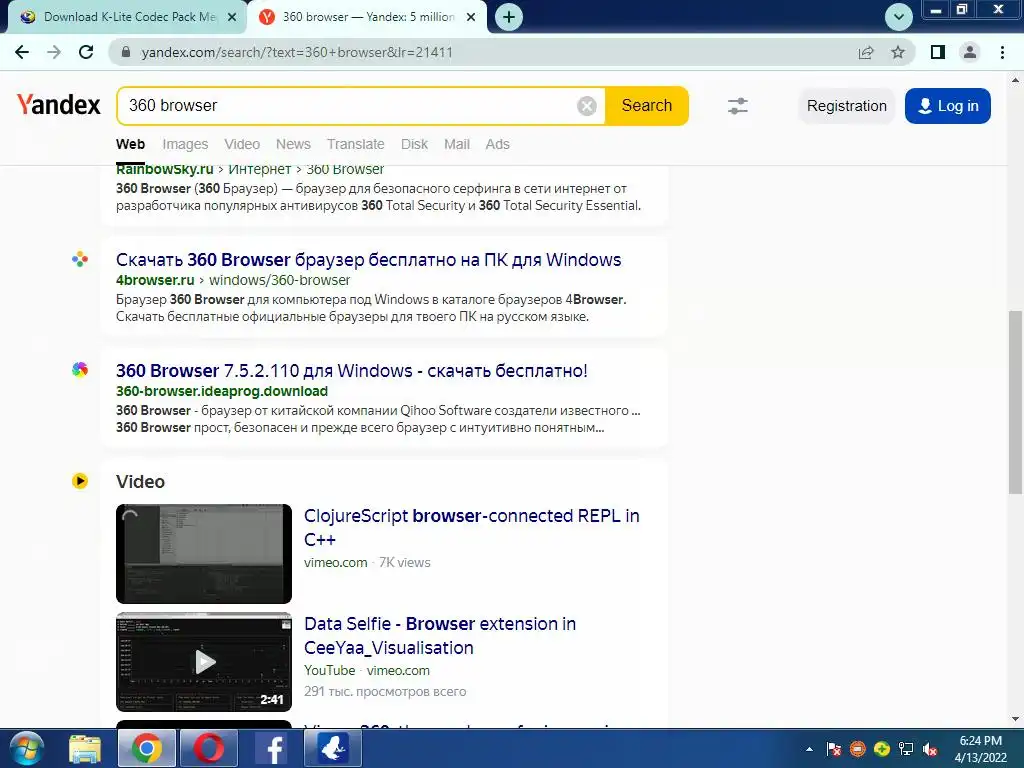Click the Log in button
1024x768 pixels.
click(948, 106)
